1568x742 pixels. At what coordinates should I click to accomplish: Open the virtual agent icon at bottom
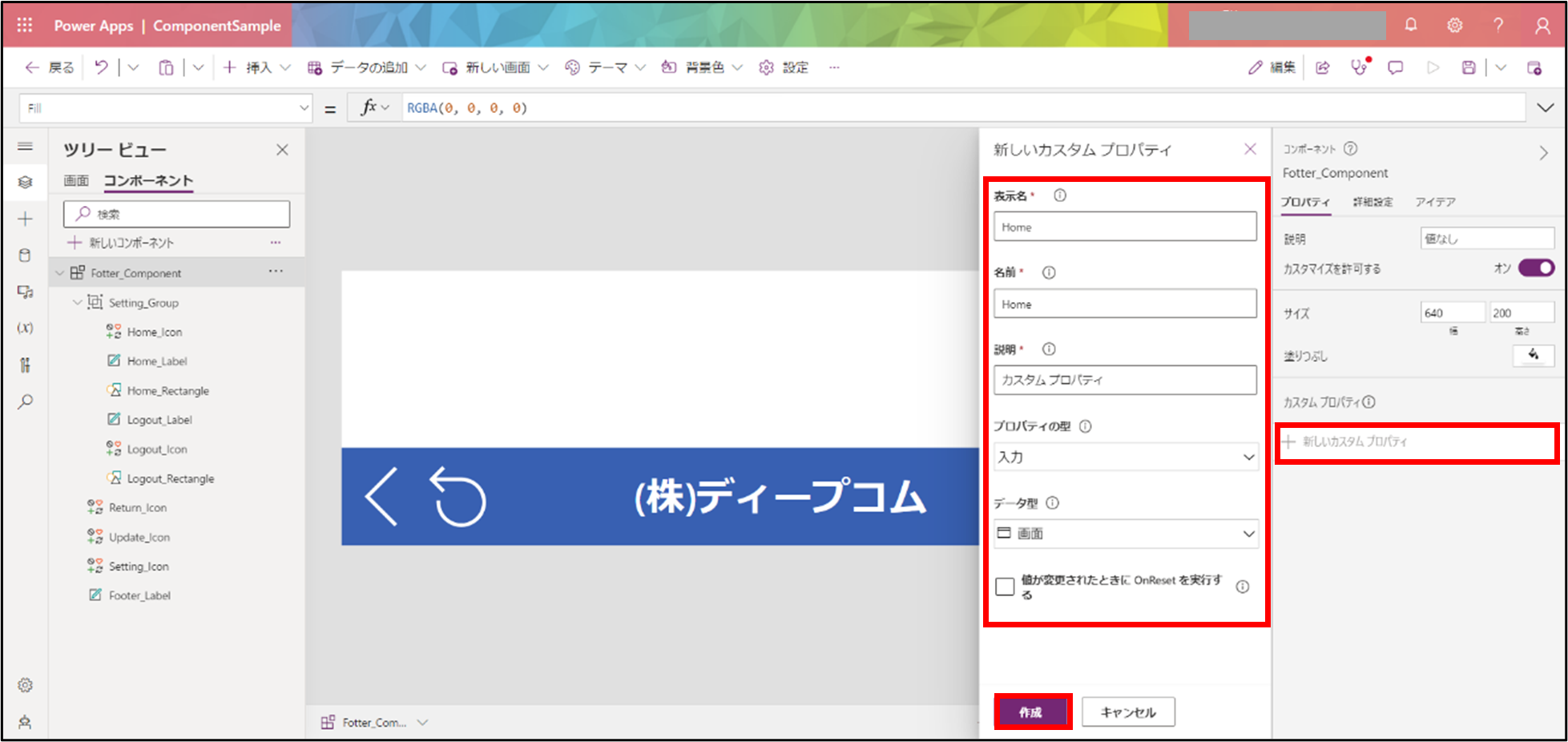click(x=26, y=722)
